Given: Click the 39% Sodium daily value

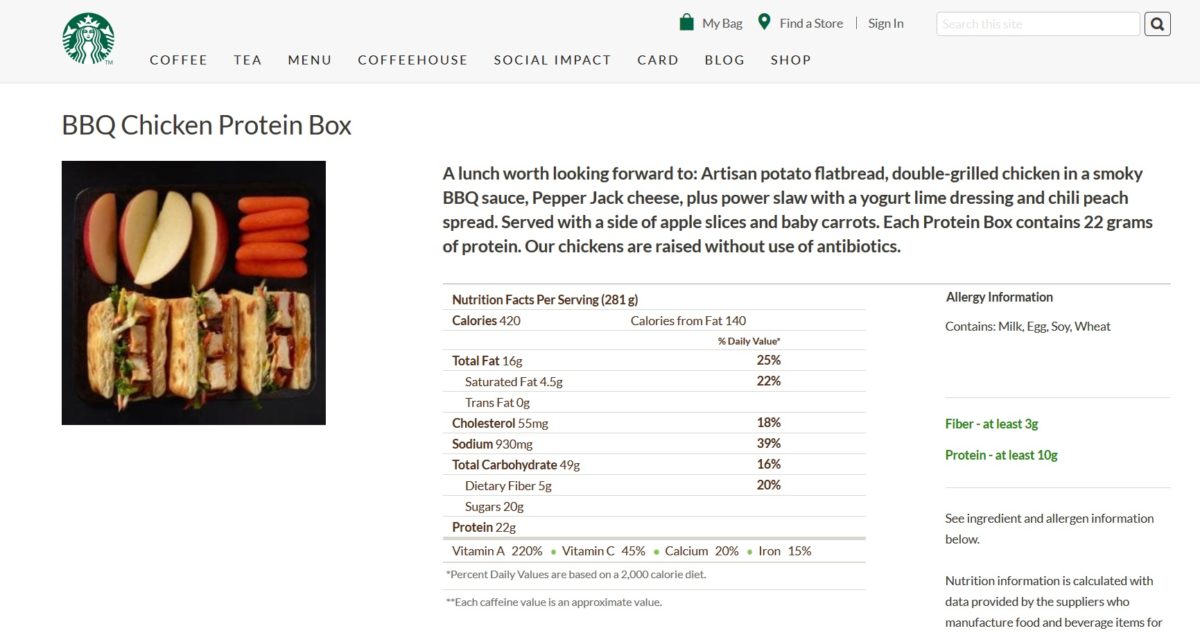Looking at the screenshot, I should pos(769,444).
